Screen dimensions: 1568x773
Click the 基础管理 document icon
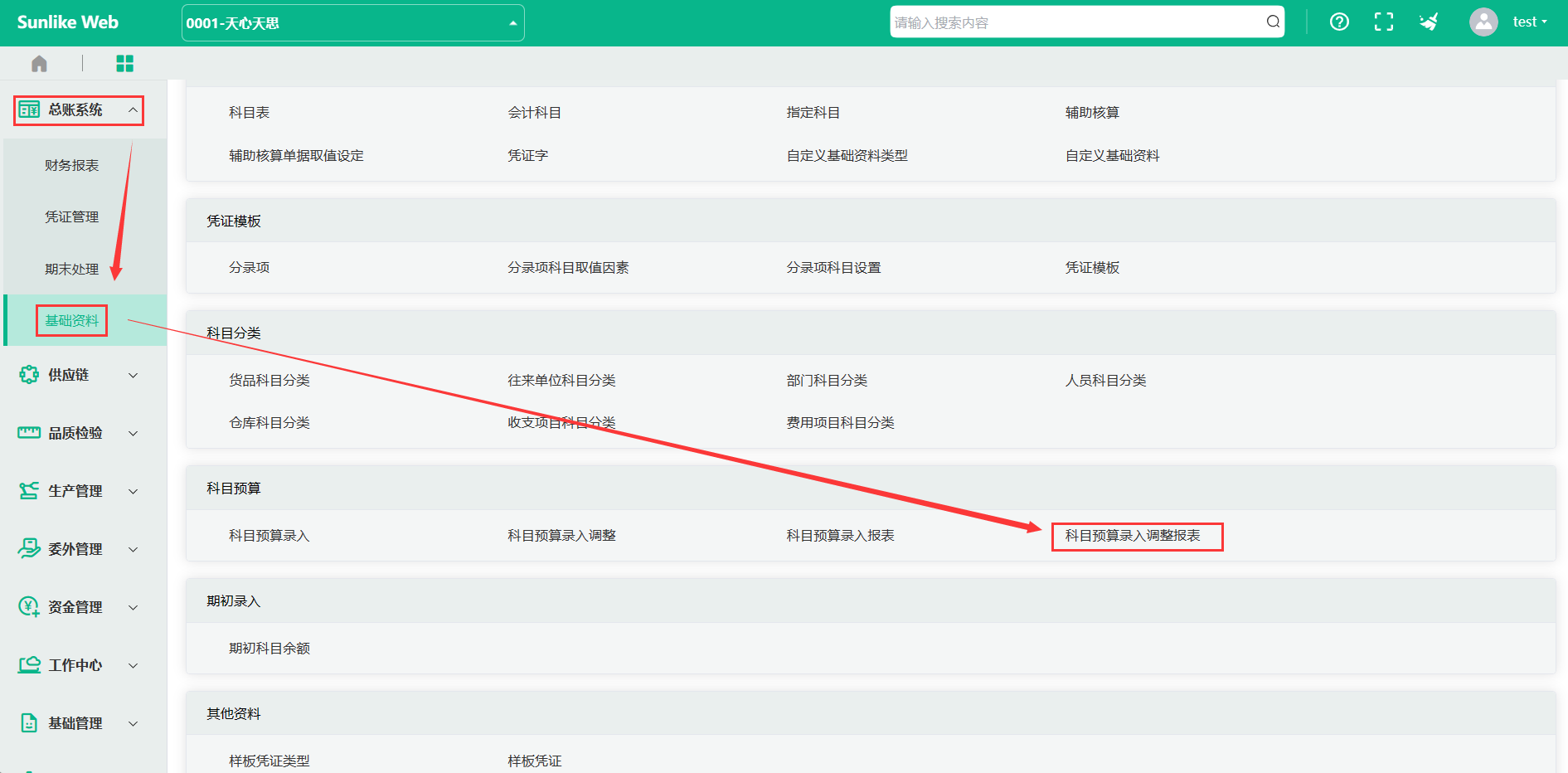(29, 723)
